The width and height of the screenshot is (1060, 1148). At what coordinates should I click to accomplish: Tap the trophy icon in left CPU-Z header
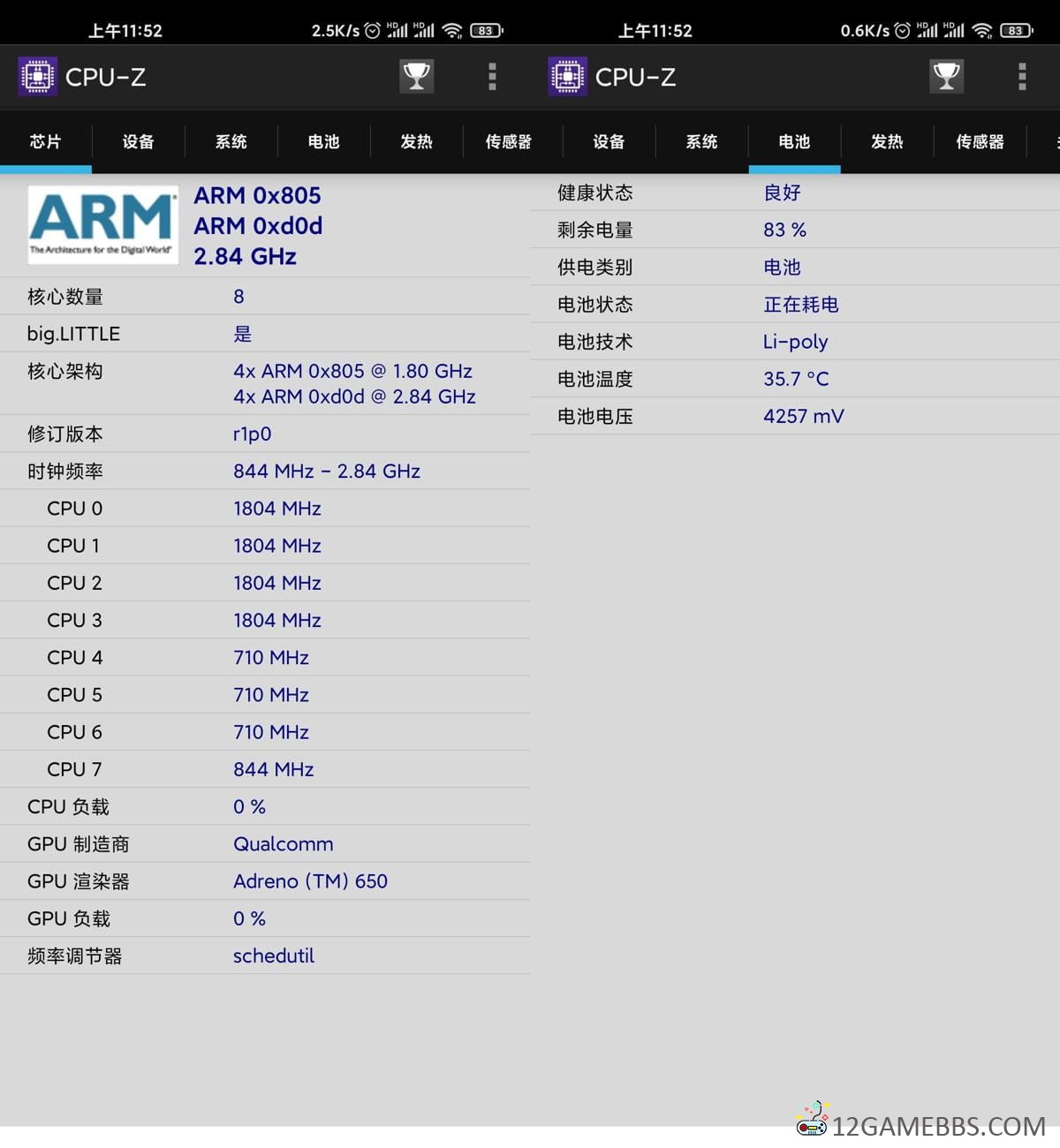(x=416, y=77)
